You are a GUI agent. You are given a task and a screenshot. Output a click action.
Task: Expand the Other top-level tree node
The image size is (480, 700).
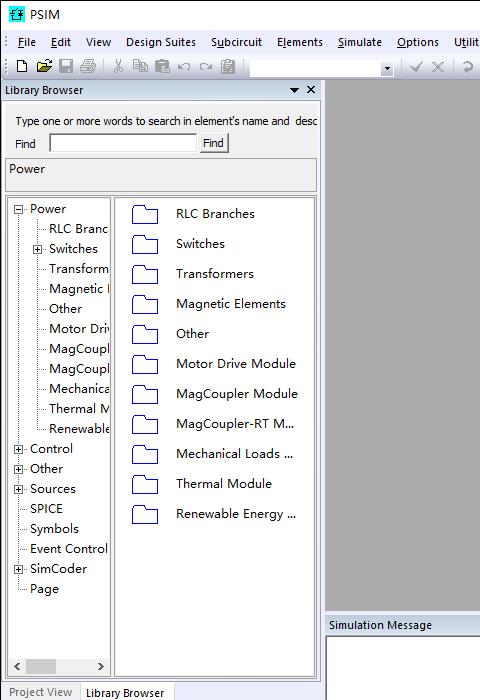coord(18,469)
